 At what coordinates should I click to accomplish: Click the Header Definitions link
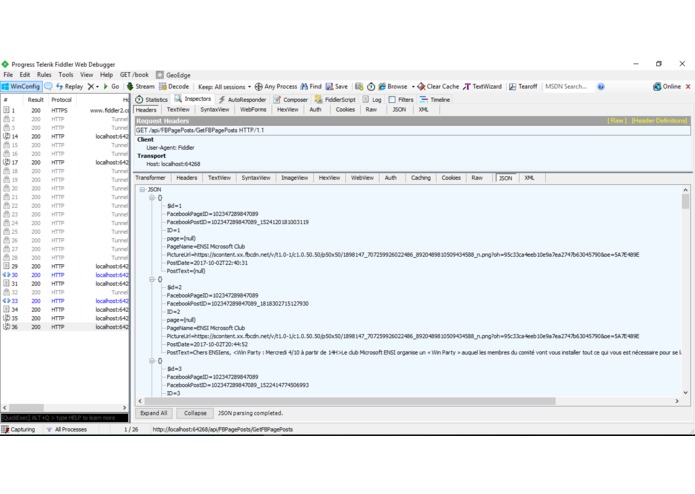(659, 121)
